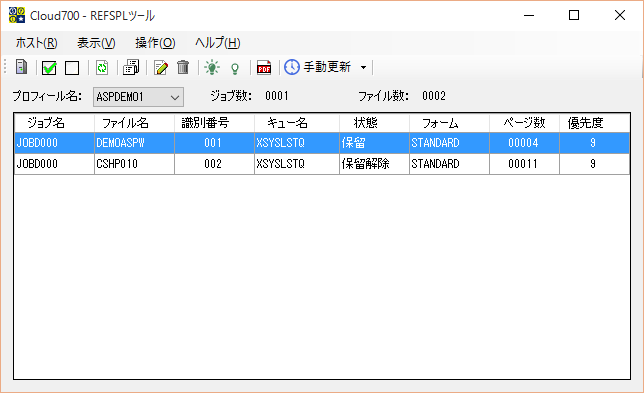Click the red PDF export icon
Viewport: 644px width, 393px height.
point(264,67)
